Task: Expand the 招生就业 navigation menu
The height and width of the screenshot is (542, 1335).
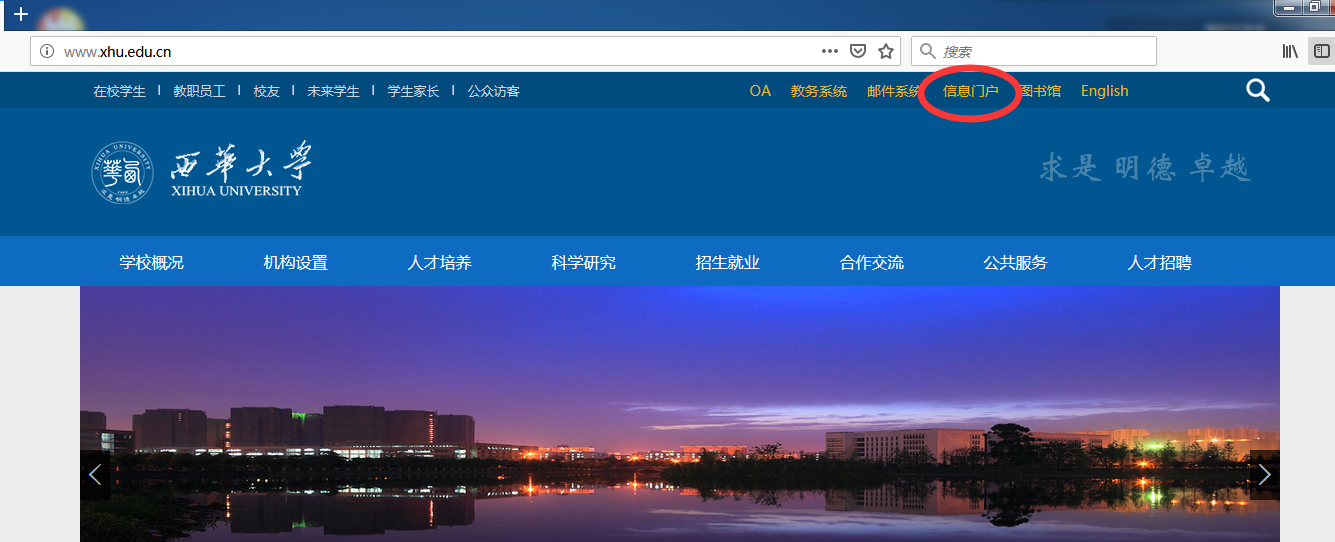Action: 728,263
